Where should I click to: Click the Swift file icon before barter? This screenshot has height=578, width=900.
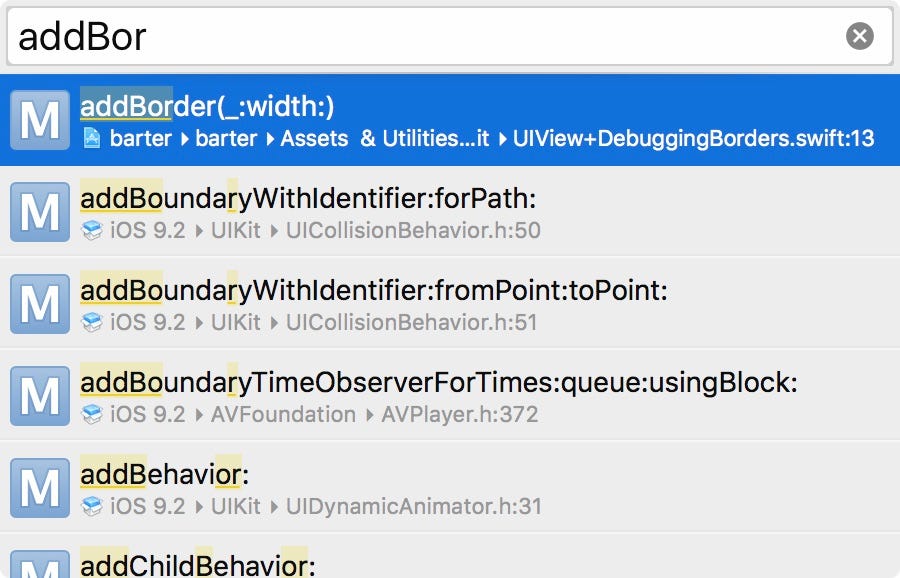click(92, 138)
